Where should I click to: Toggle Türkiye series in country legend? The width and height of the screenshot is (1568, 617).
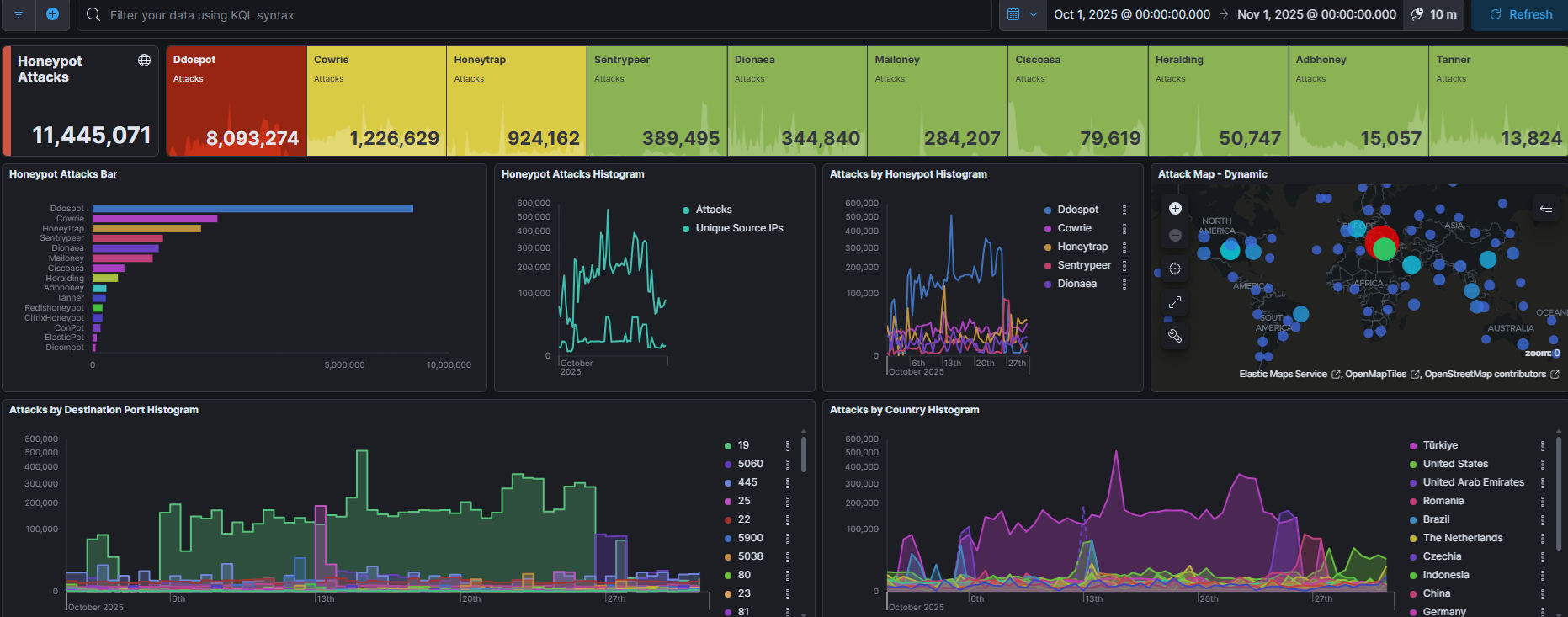coord(1439,445)
